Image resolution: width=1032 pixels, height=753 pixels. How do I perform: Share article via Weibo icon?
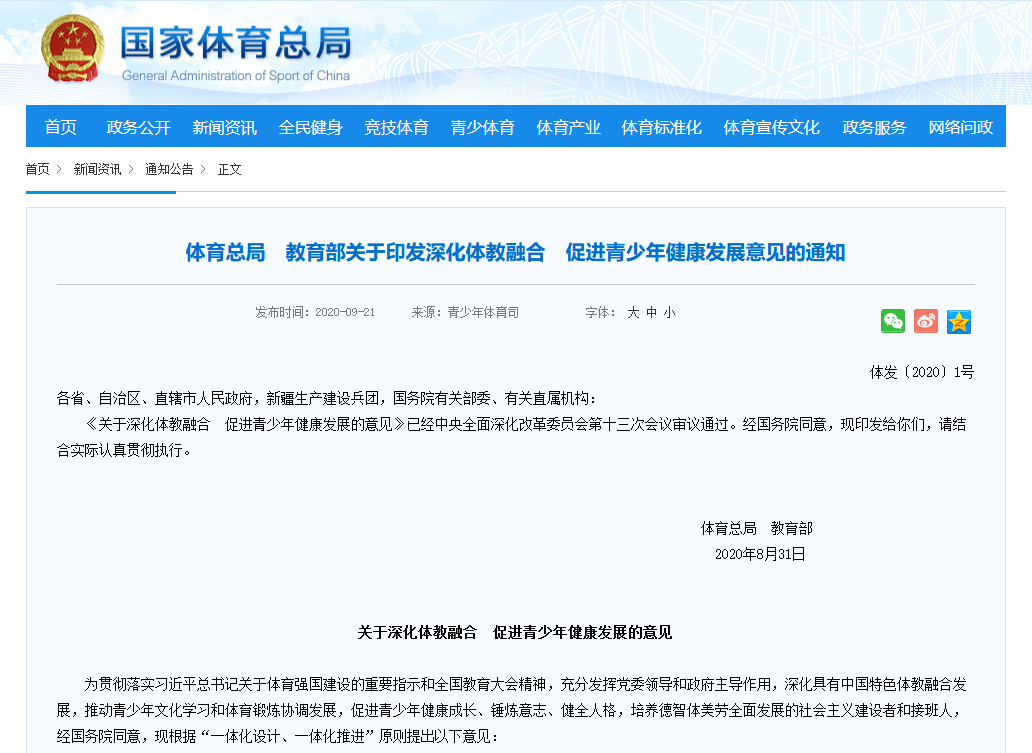tap(925, 321)
